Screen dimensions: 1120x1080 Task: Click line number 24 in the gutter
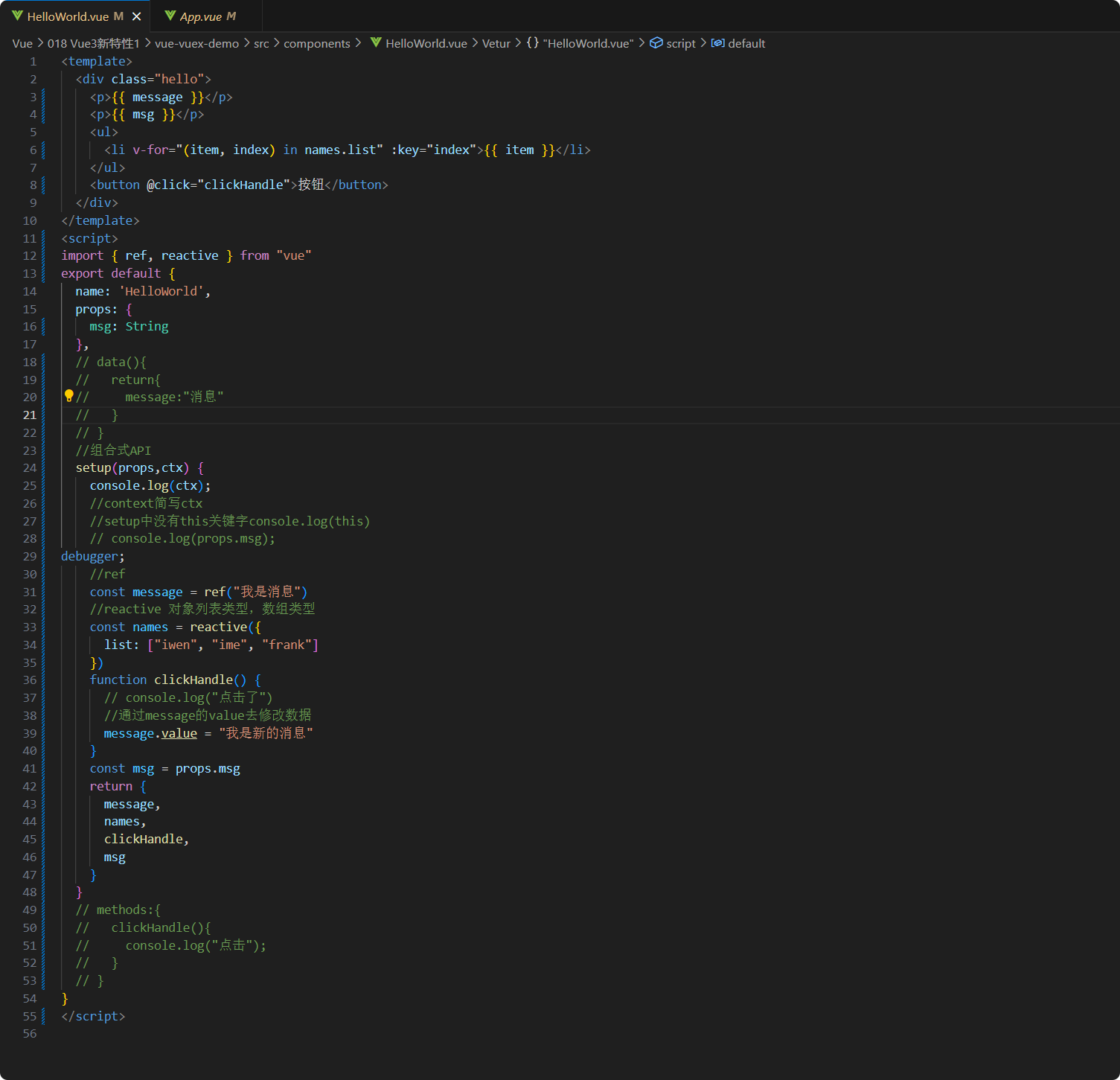pos(30,468)
